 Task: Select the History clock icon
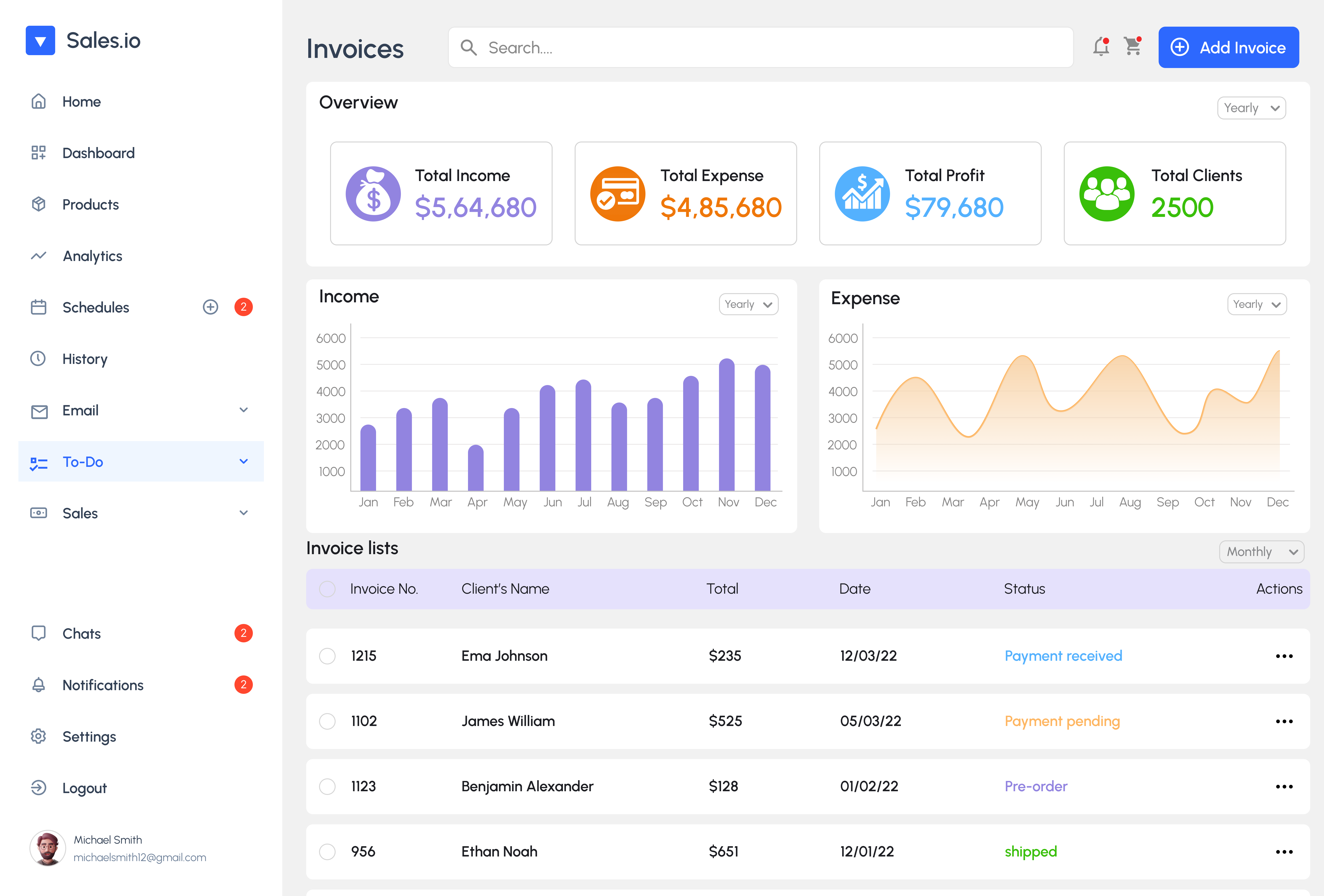point(38,359)
